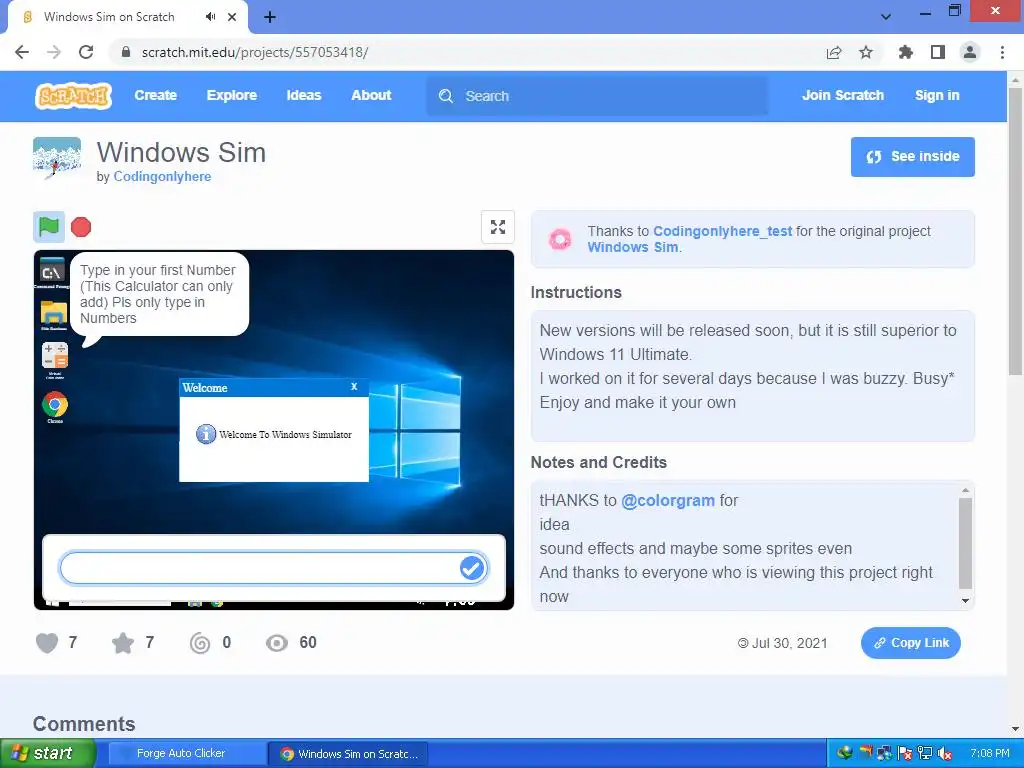Love this project with the heart icon
This screenshot has width=1024, height=768.
47,643
